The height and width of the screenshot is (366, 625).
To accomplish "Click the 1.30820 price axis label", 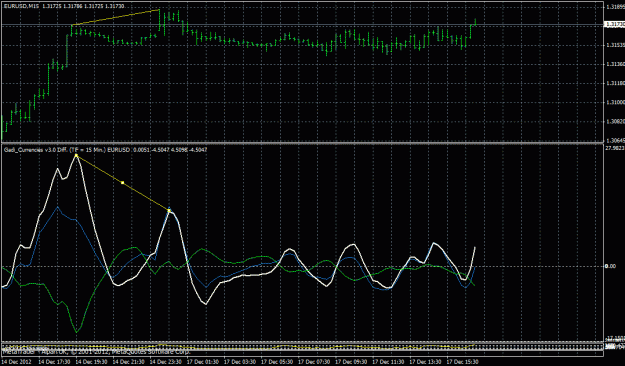I will (x=615, y=122).
